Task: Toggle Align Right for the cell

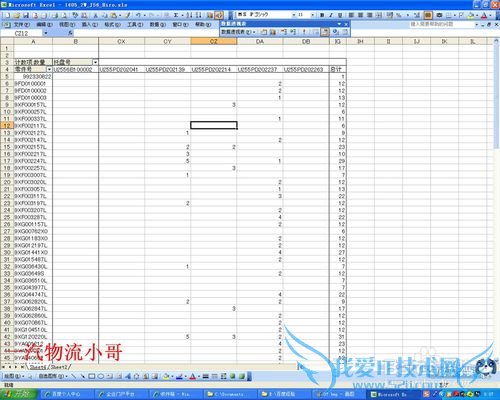Action: tap(369, 15)
